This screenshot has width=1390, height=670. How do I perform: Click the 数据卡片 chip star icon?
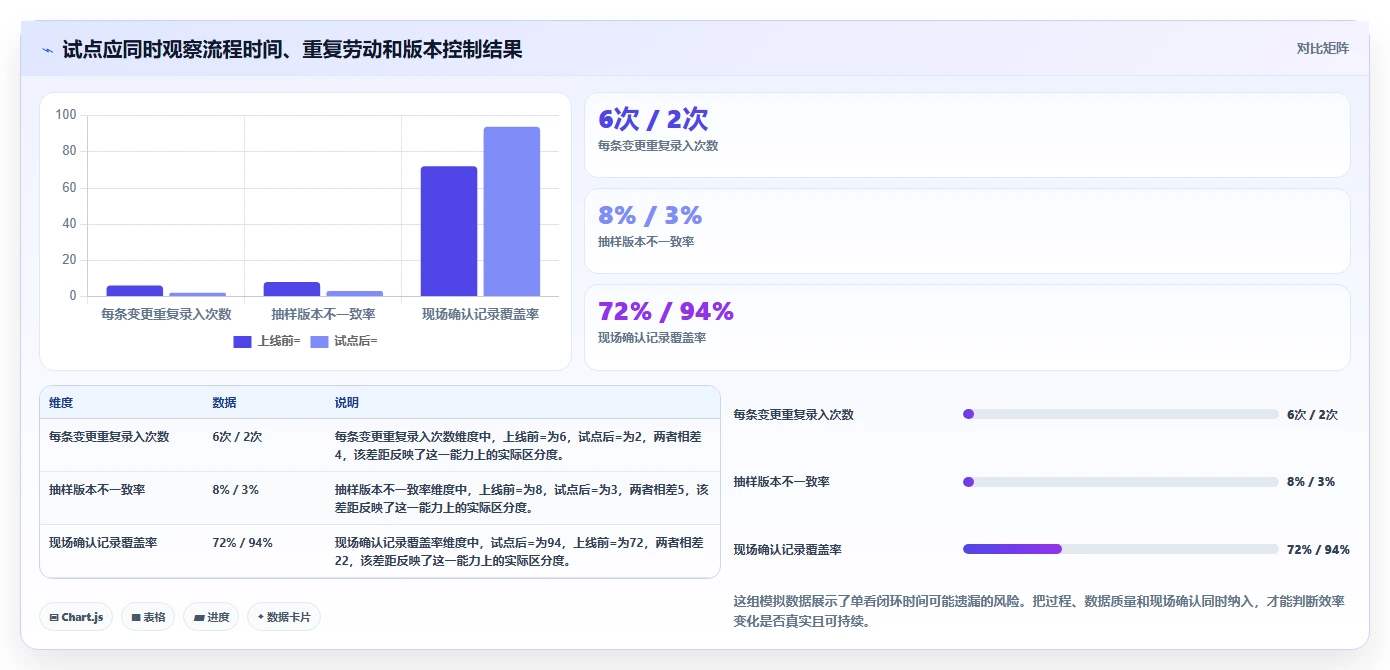(261, 617)
